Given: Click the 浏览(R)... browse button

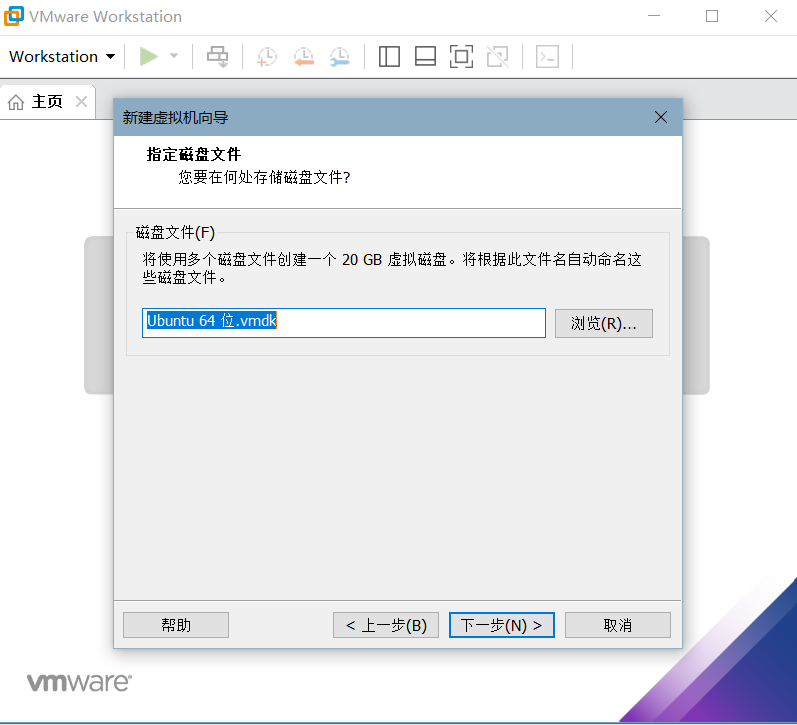Looking at the screenshot, I should click(x=603, y=323).
